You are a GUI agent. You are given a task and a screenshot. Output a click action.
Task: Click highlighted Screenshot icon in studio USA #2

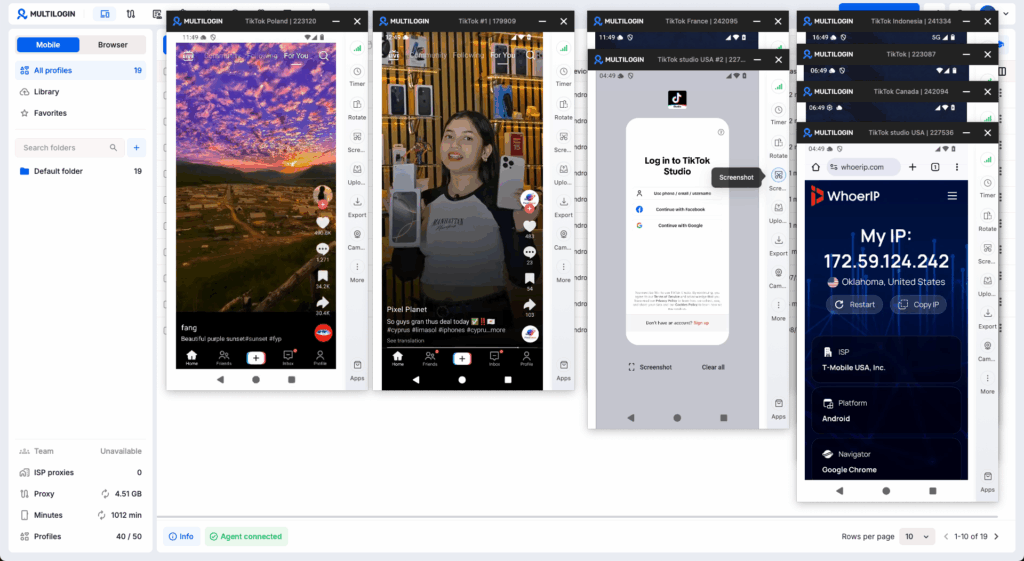(x=778, y=174)
